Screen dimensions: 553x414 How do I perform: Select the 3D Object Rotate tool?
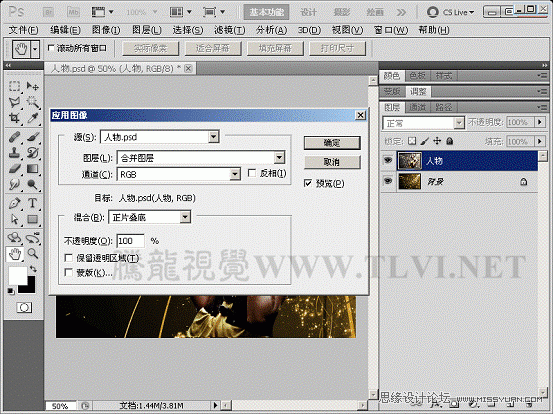[x=14, y=238]
